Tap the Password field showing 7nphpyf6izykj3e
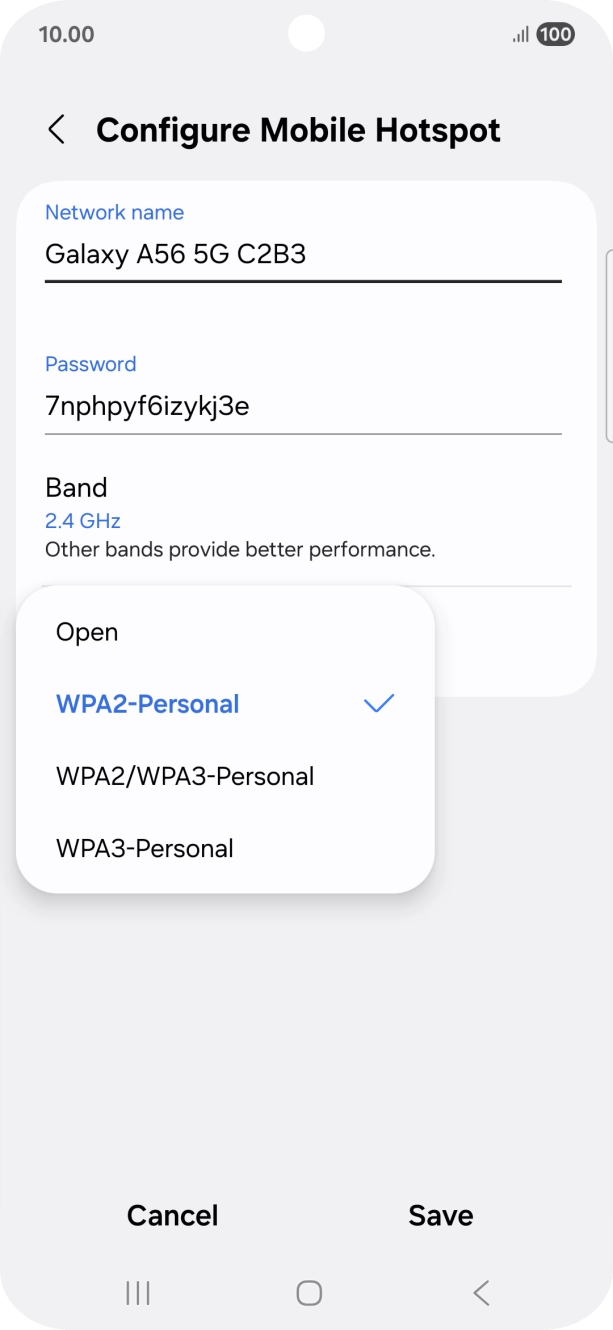613x1330 pixels. pyautogui.click(x=147, y=406)
